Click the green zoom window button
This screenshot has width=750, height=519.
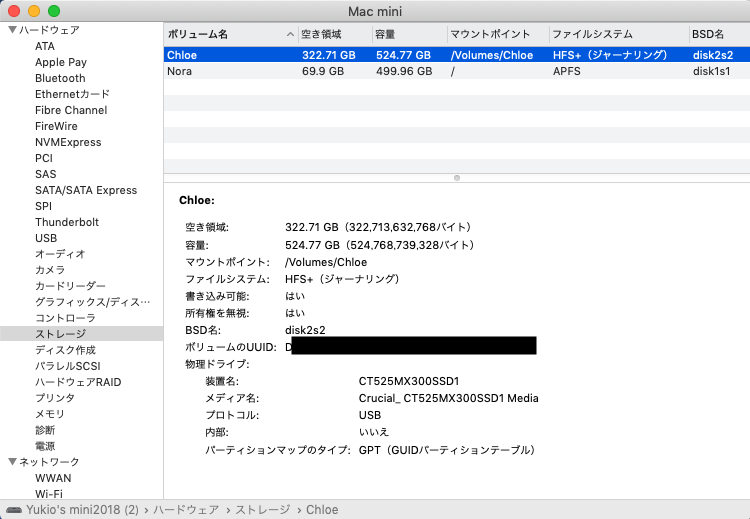click(x=54, y=11)
